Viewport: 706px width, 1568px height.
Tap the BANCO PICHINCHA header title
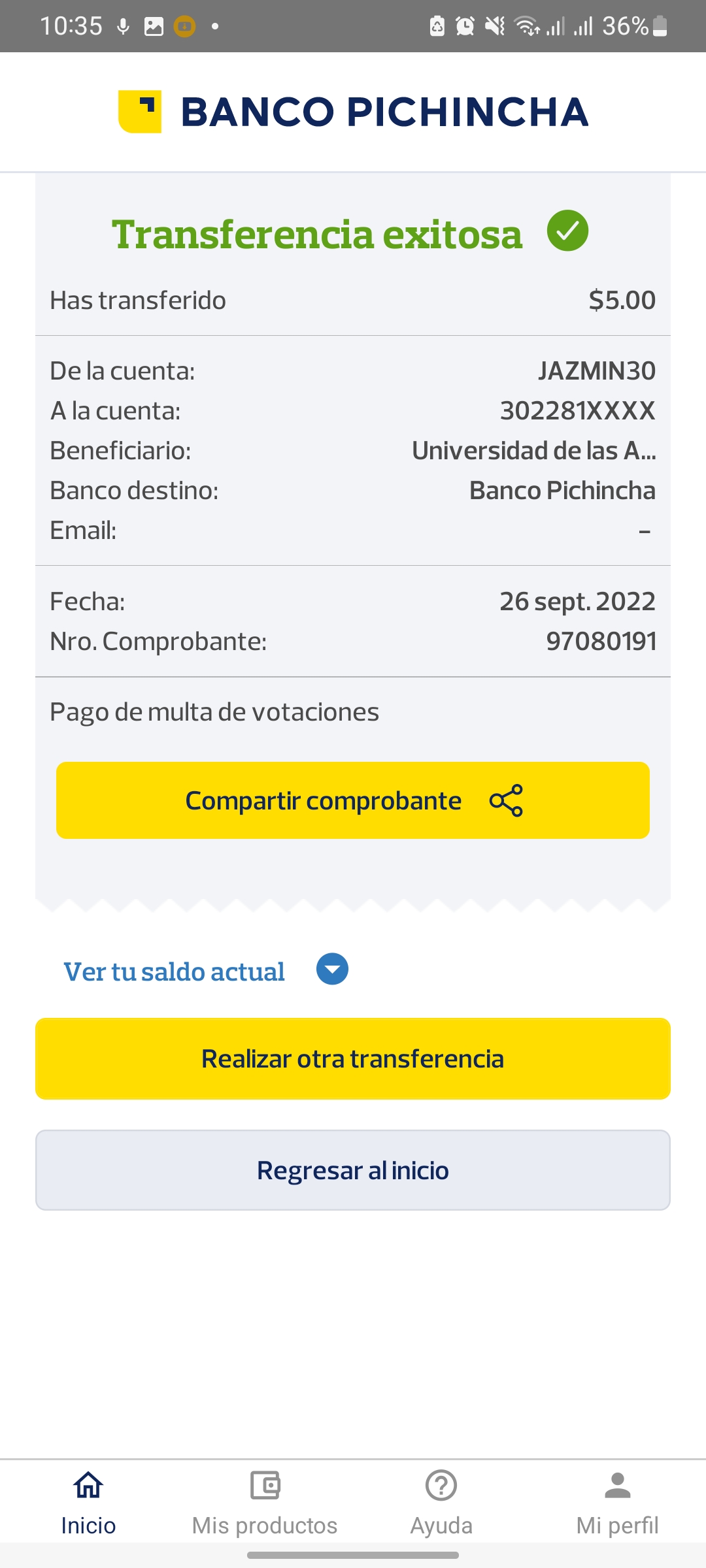384,112
